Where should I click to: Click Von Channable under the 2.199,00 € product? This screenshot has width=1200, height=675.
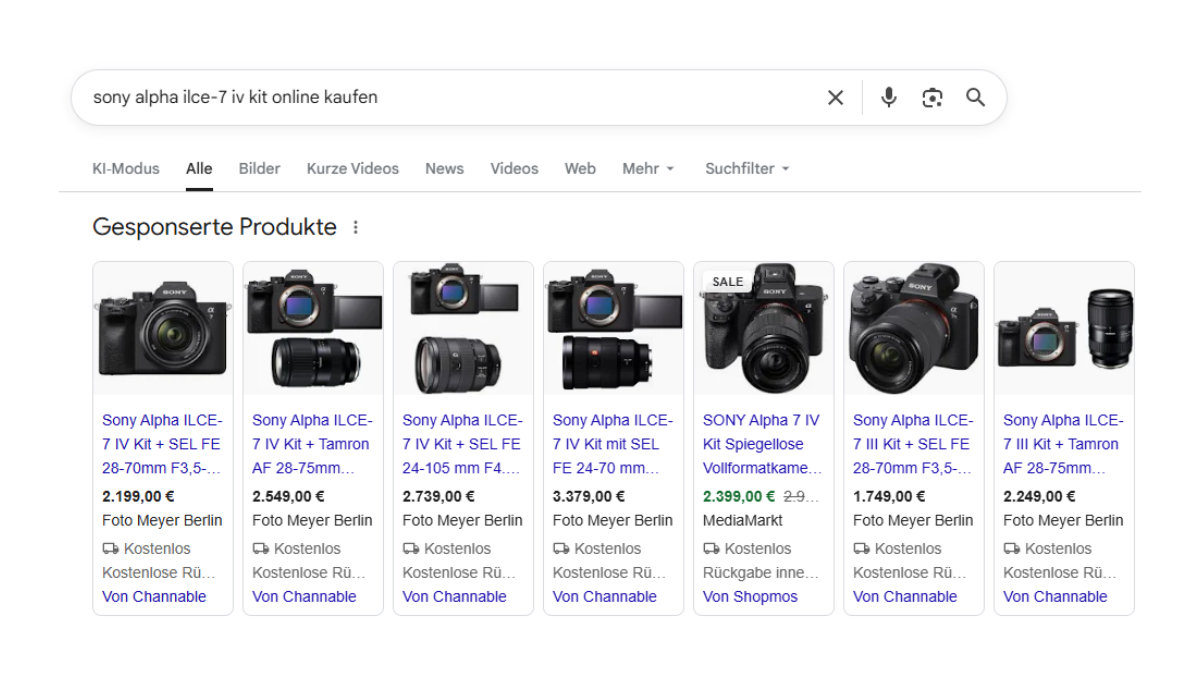pyautogui.click(x=154, y=596)
